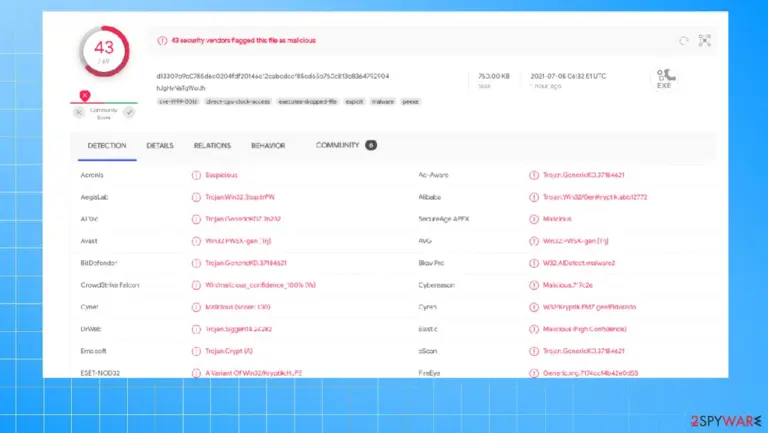Viewport: 768px width, 433px height.
Task: Click the DrWeb detection warning icon
Action: pyautogui.click(x=196, y=329)
